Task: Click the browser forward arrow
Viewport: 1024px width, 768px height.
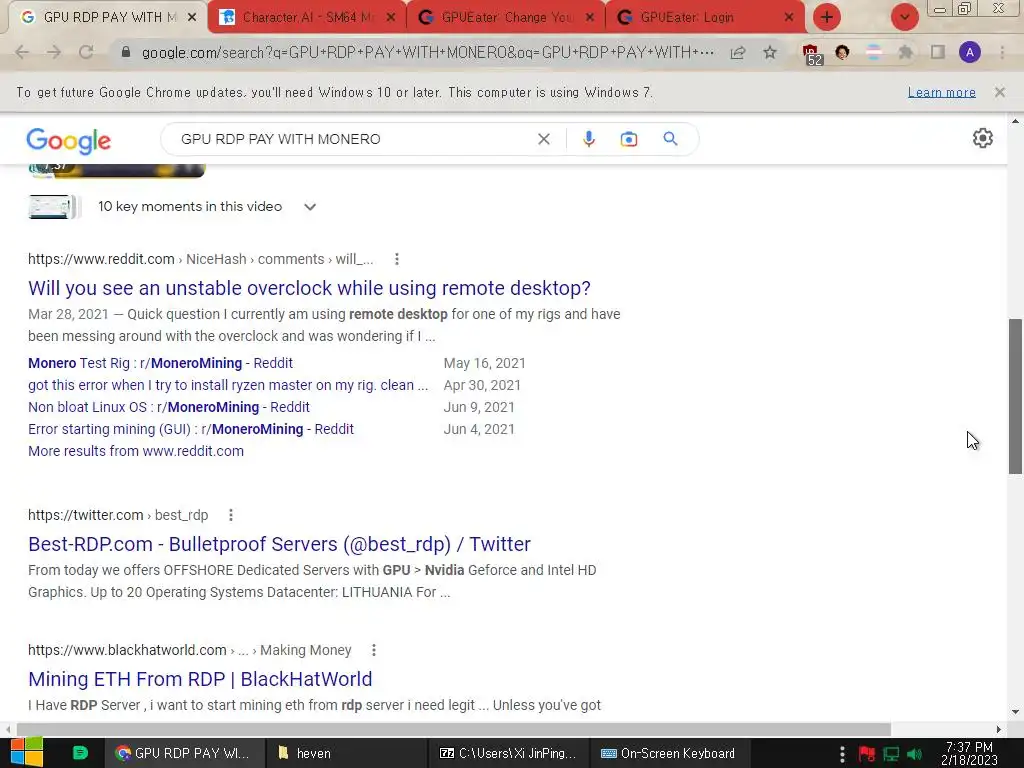Action: pyautogui.click(x=54, y=52)
